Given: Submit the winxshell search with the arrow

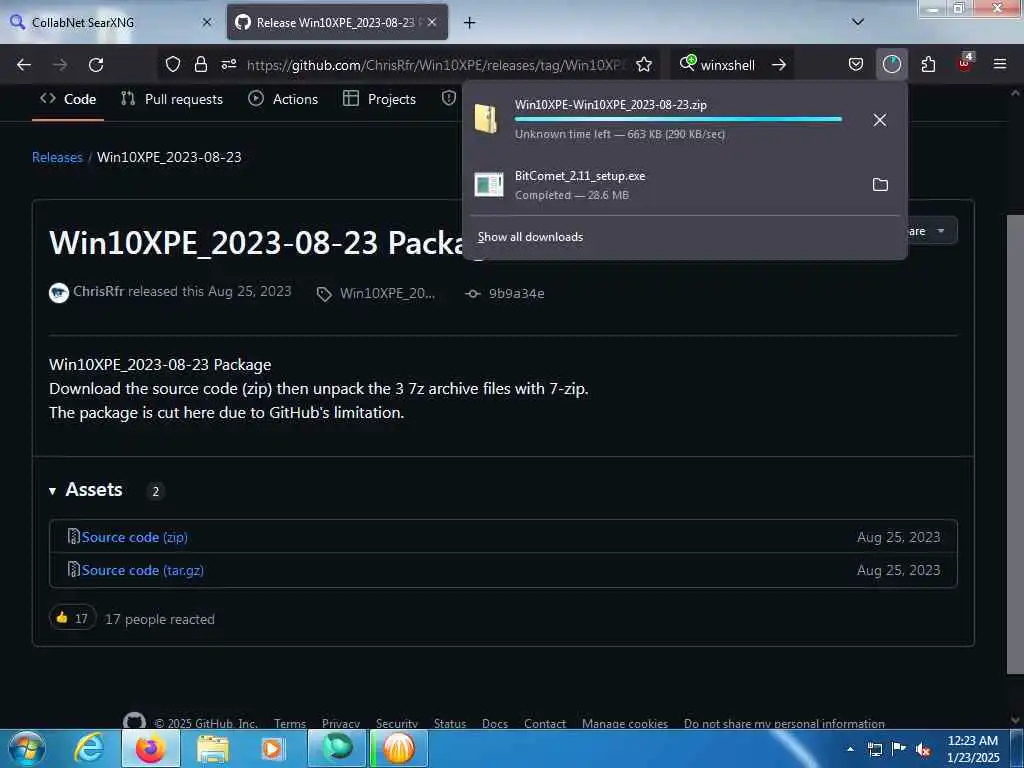Looking at the screenshot, I should coord(778,65).
